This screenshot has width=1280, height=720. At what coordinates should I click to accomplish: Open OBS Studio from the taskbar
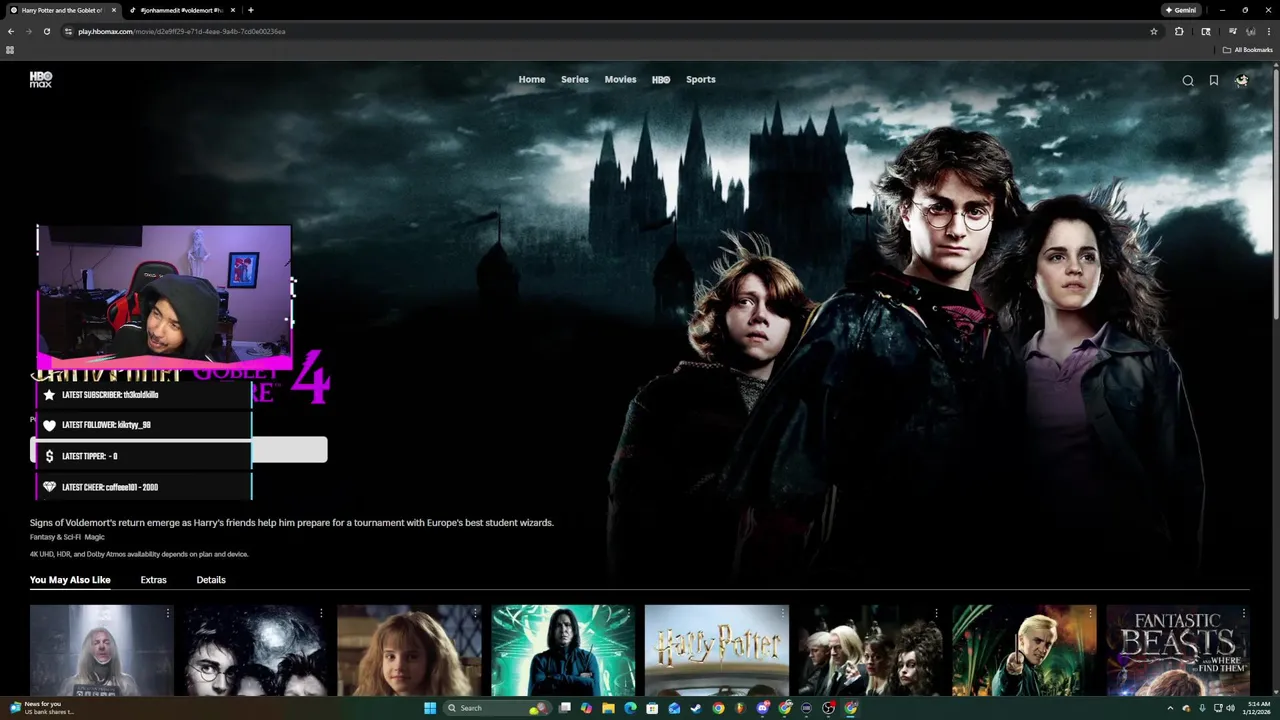pyautogui.click(x=829, y=708)
